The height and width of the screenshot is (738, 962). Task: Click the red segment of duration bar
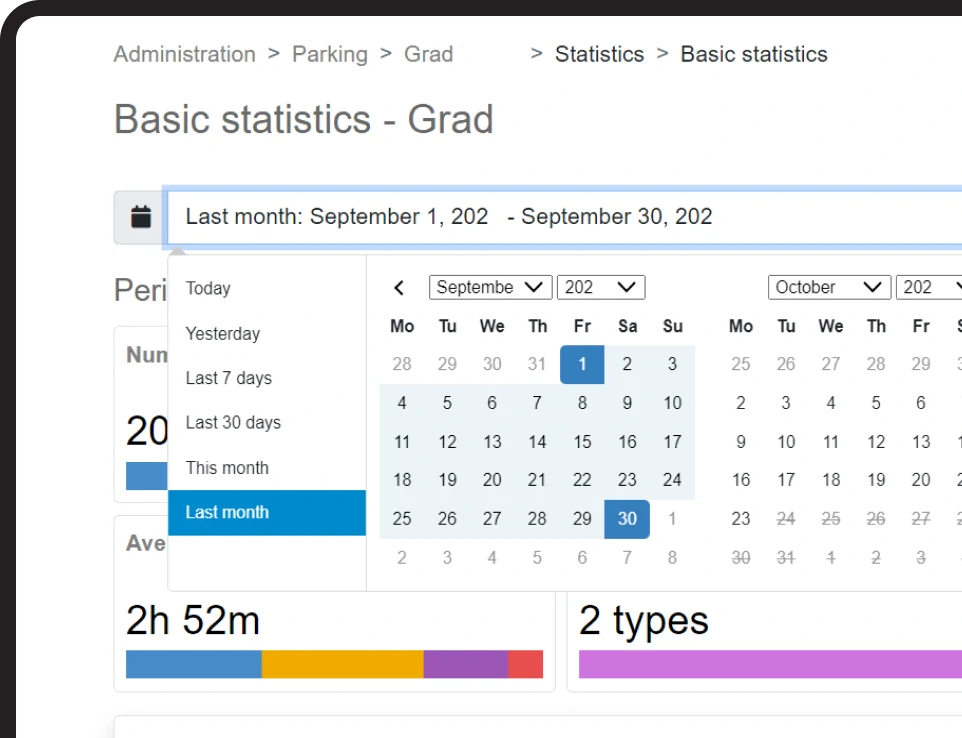click(x=525, y=664)
